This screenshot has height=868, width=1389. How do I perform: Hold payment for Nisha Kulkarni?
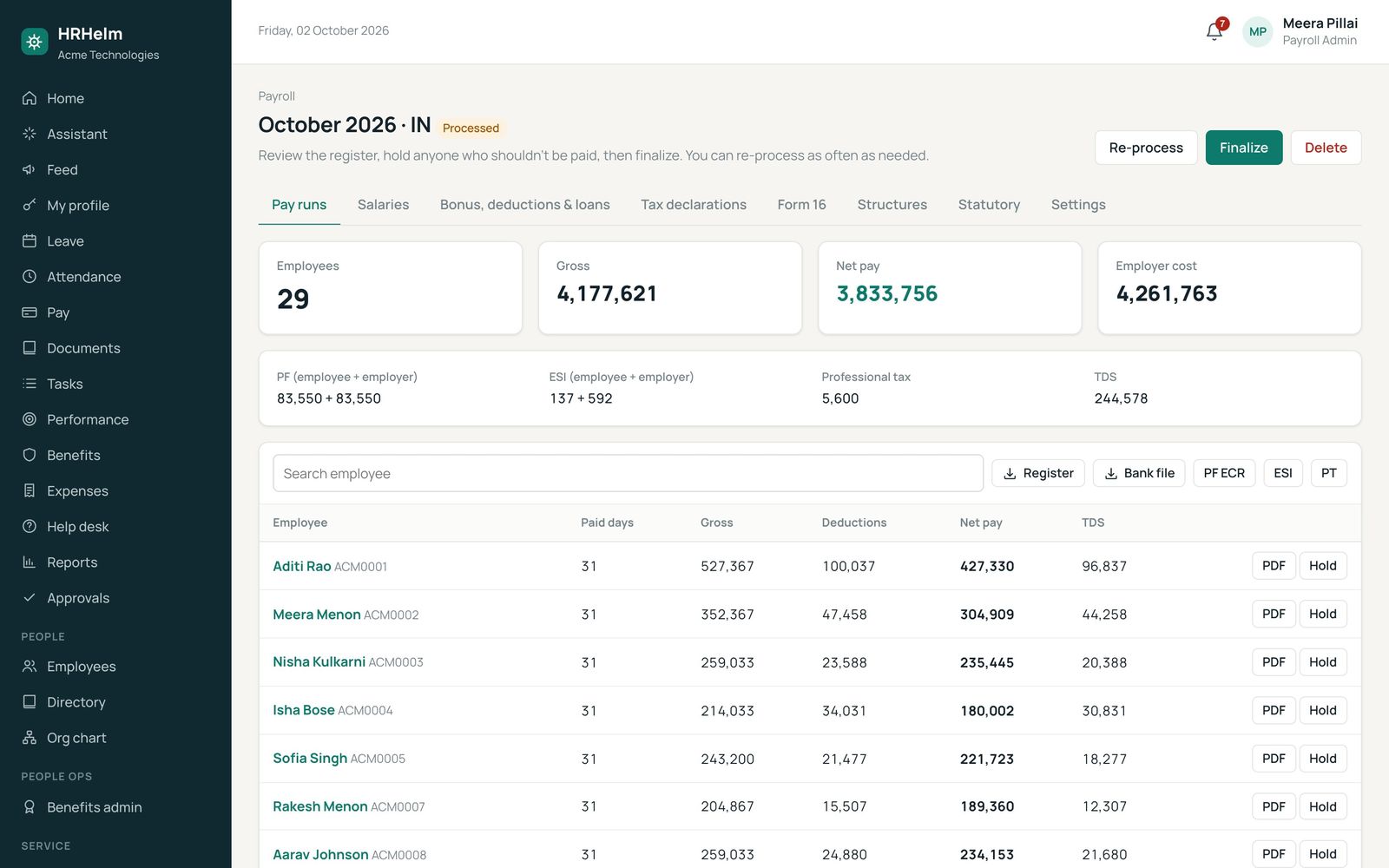click(1322, 662)
